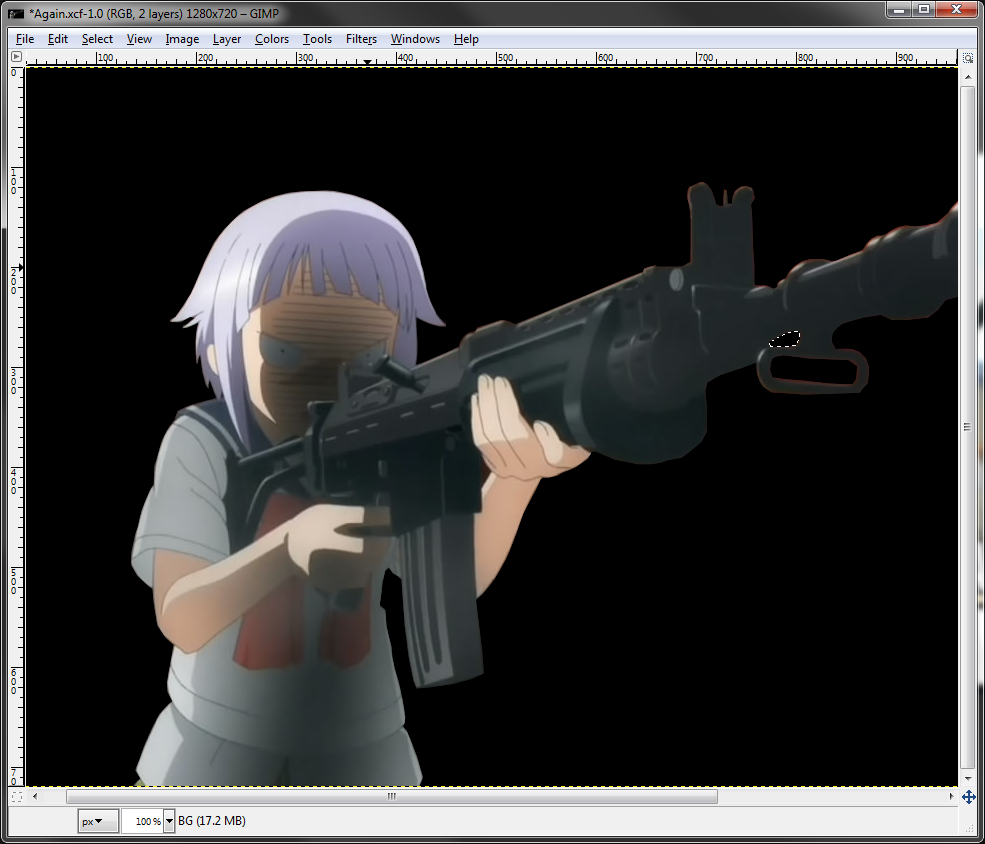The width and height of the screenshot is (985, 844).
Task: Open the Image menu
Action: (182, 39)
